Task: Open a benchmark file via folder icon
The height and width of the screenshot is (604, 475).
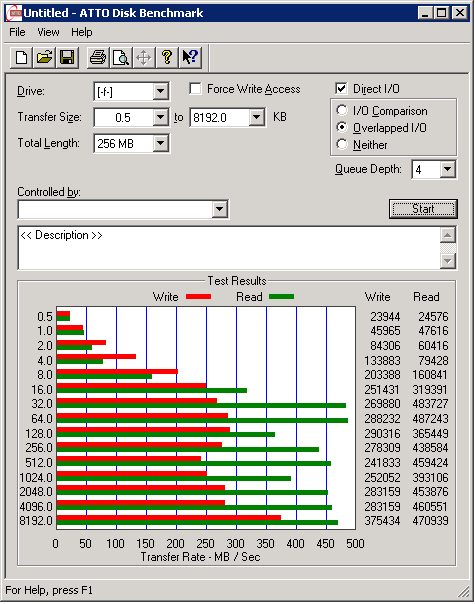Action: (44, 58)
